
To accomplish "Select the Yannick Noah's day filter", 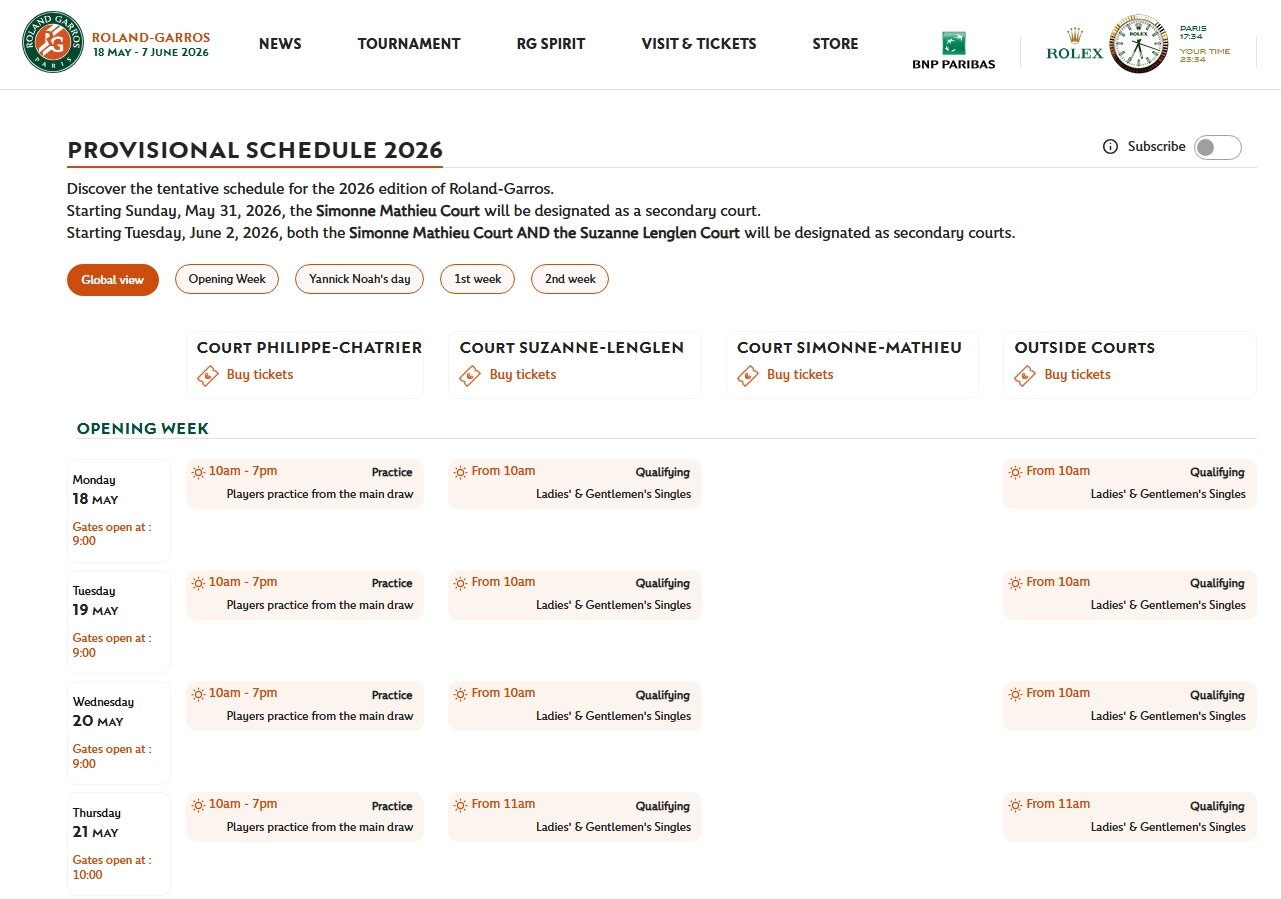I will pos(360,279).
